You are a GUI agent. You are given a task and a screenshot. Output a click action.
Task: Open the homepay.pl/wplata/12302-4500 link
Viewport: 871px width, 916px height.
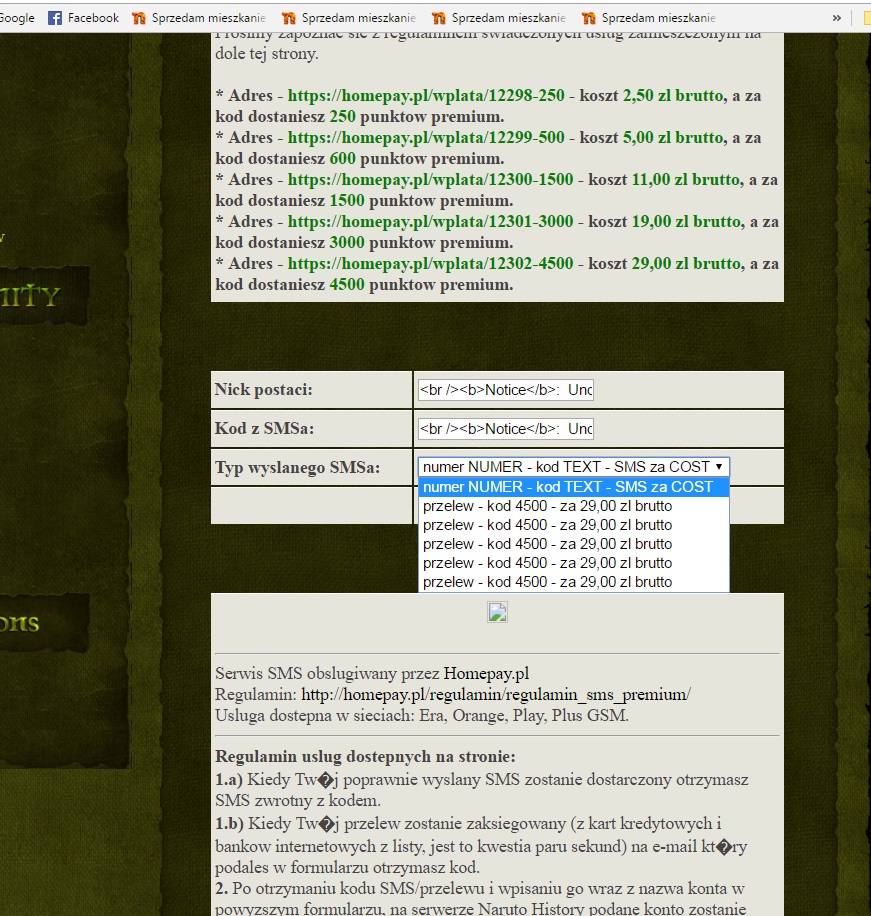point(431,263)
